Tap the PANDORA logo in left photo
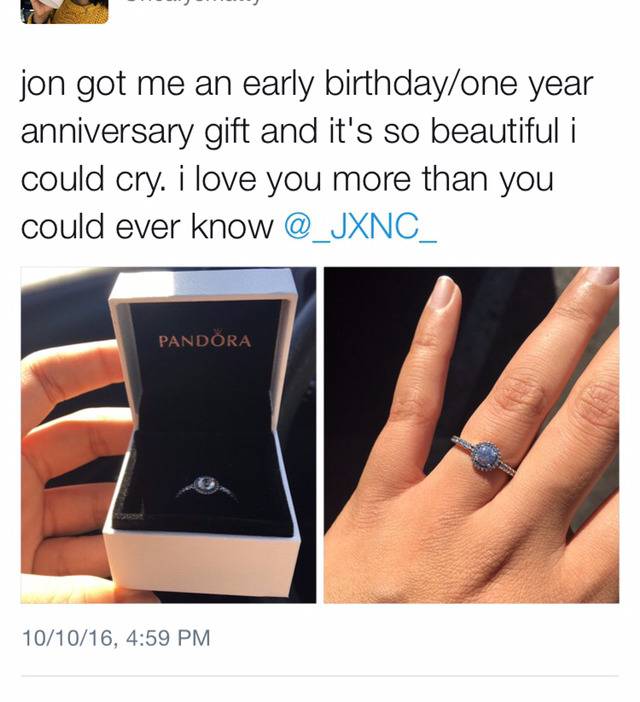The width and height of the screenshot is (640, 702). coord(205,341)
